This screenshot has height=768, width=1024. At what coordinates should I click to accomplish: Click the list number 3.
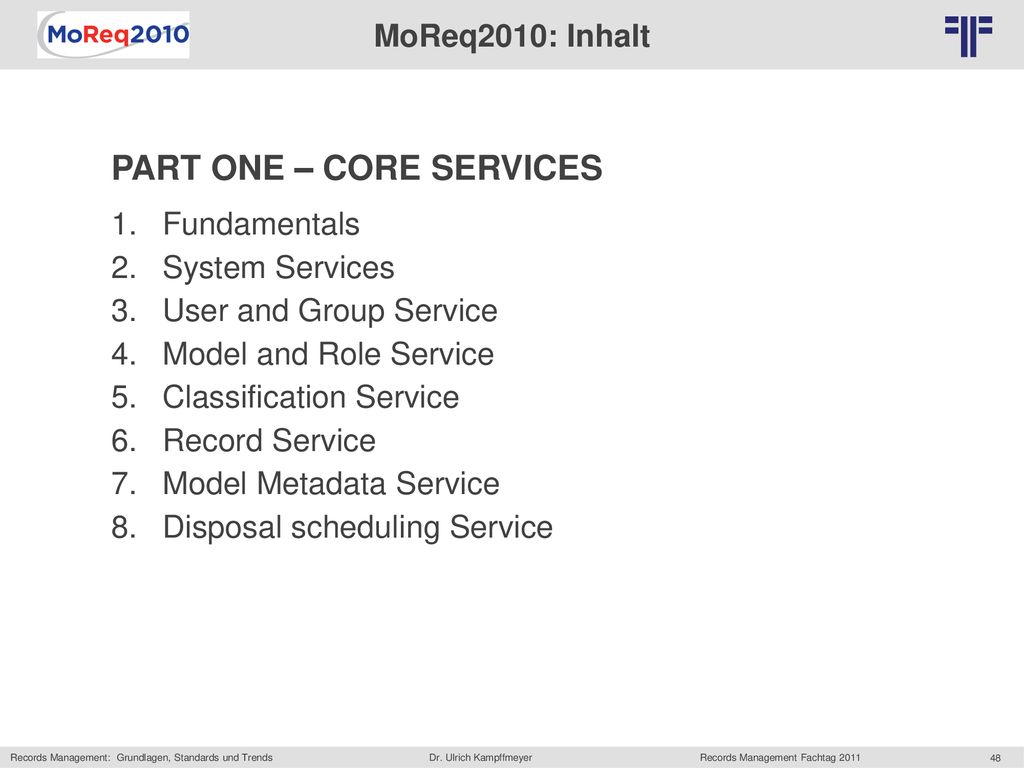[x=123, y=311]
